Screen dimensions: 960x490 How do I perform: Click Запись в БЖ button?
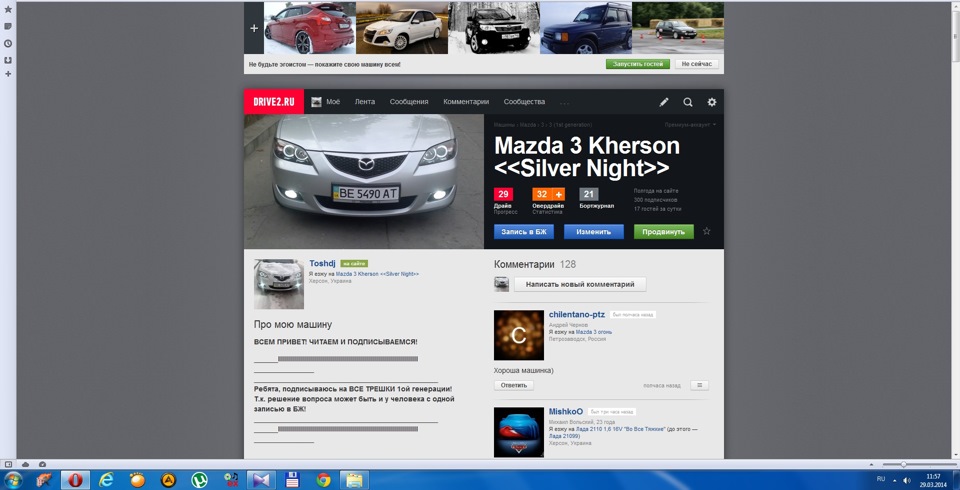(x=523, y=232)
